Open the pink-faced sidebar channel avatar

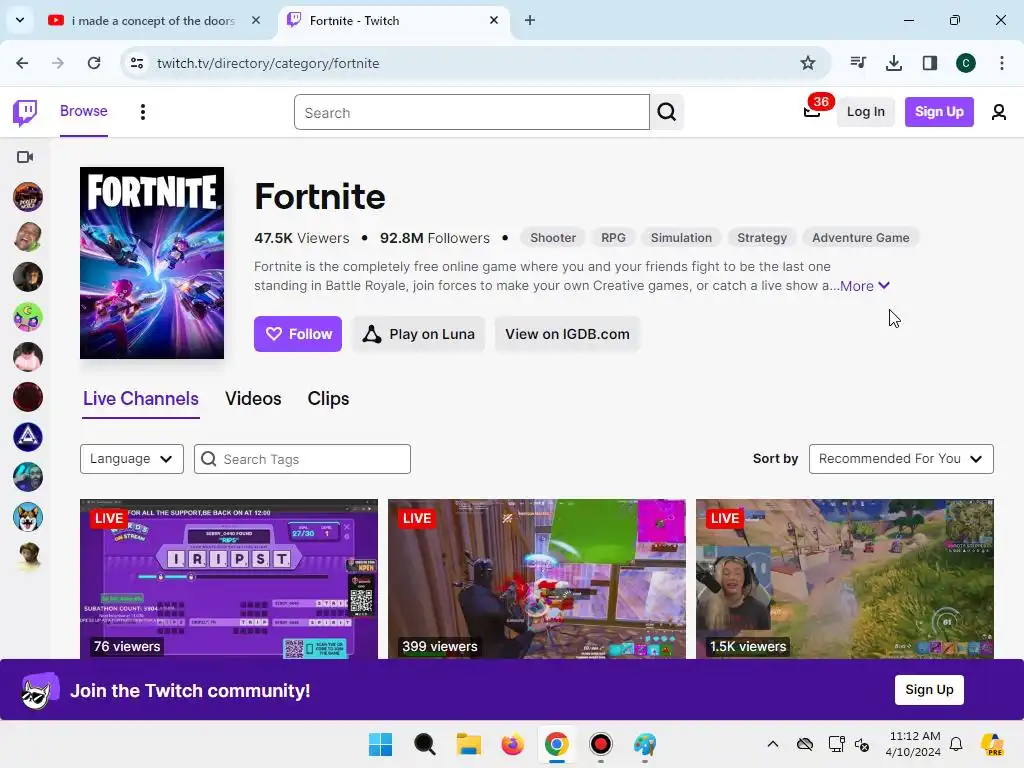pyautogui.click(x=28, y=357)
